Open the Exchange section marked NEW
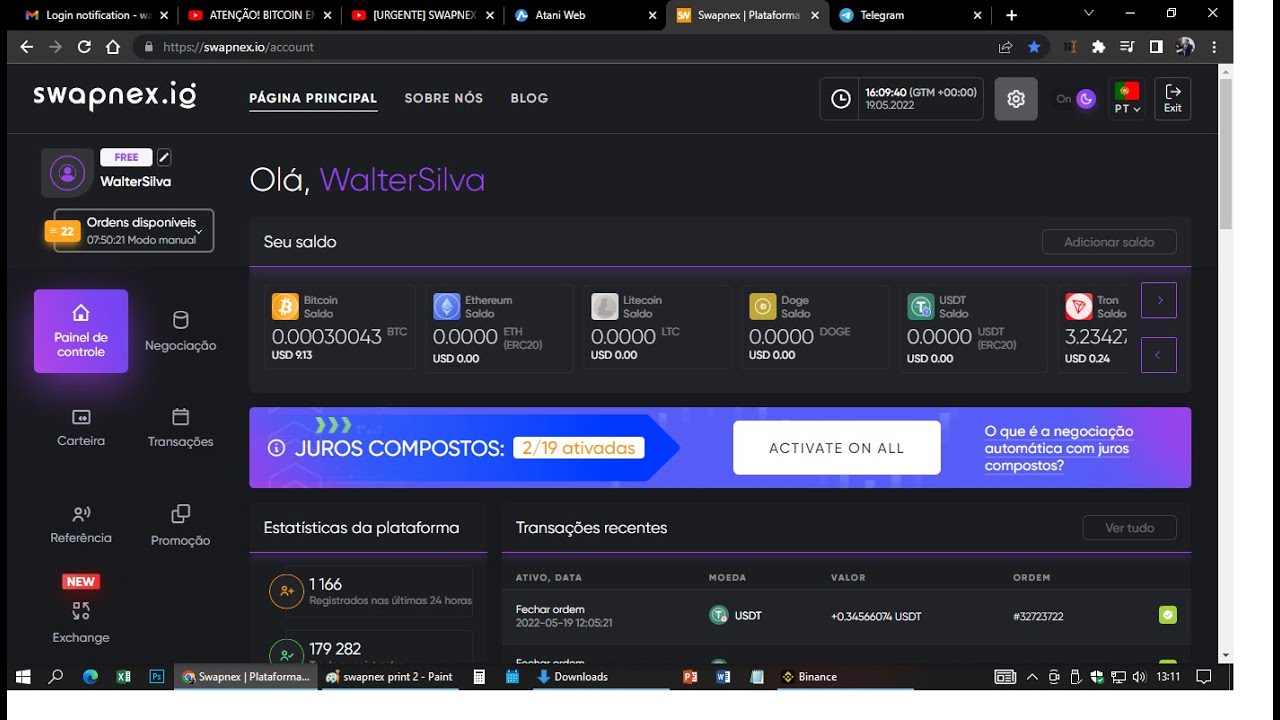 81,610
